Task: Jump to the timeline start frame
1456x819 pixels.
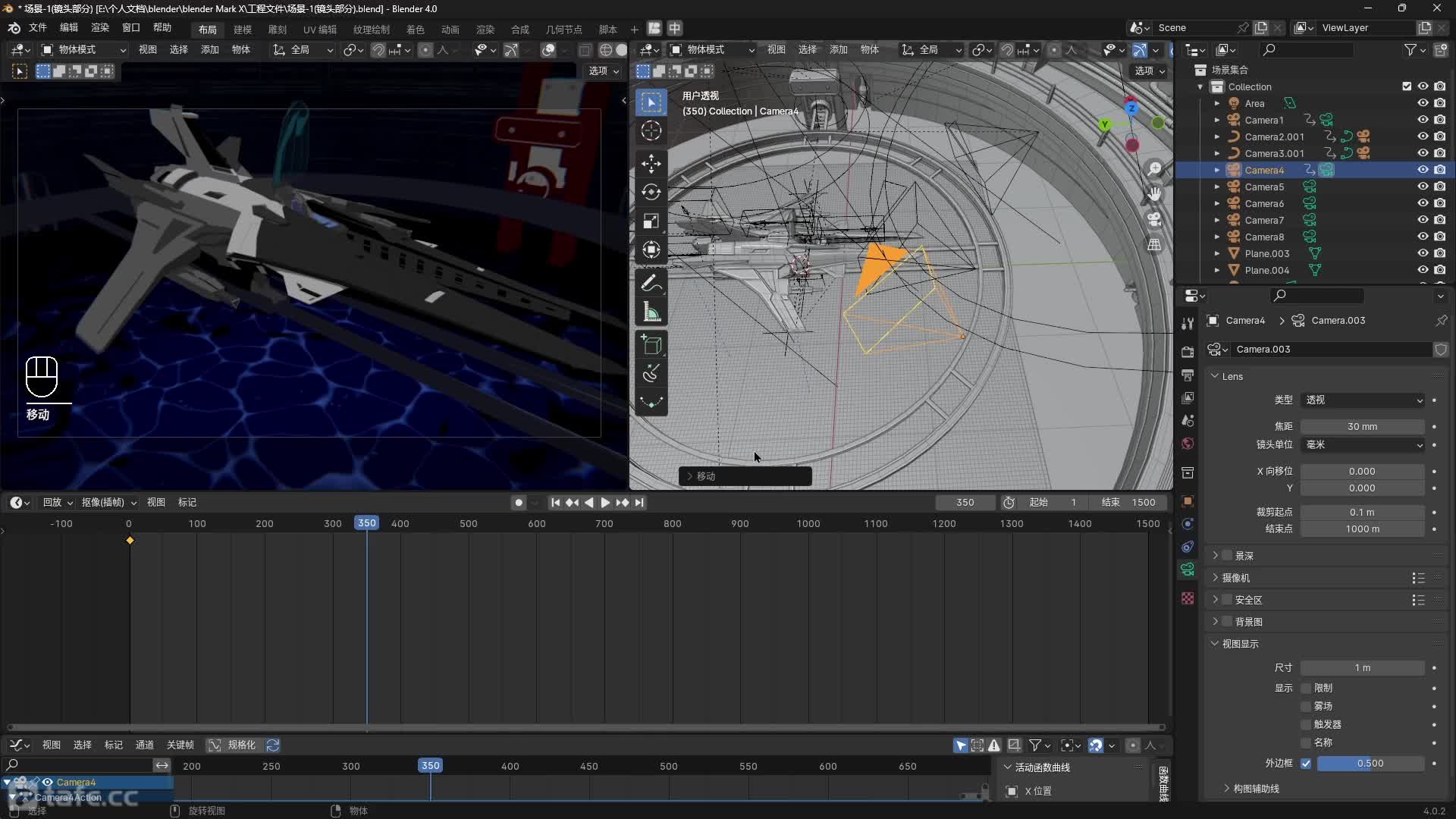Action: [x=555, y=503]
